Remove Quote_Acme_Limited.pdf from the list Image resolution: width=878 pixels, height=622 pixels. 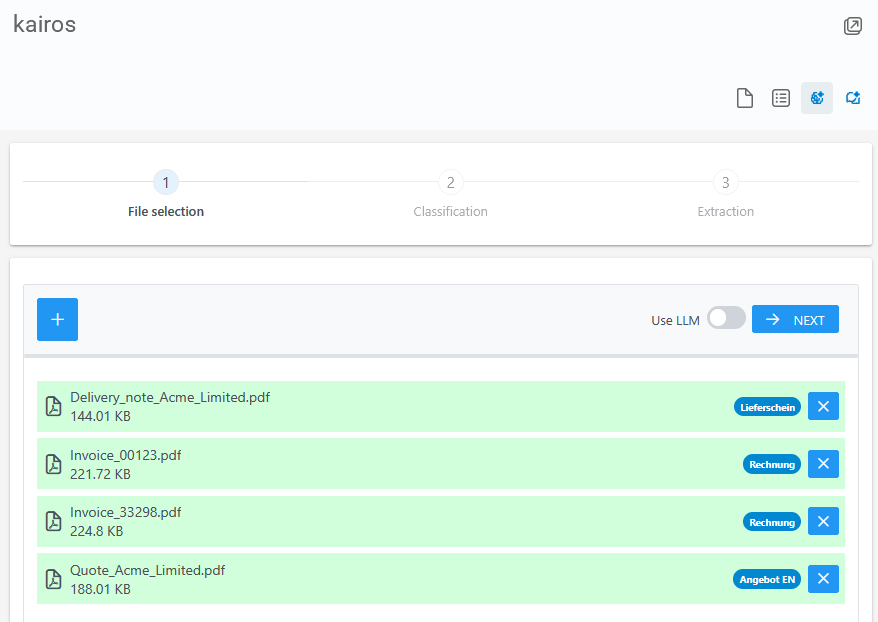pos(823,579)
